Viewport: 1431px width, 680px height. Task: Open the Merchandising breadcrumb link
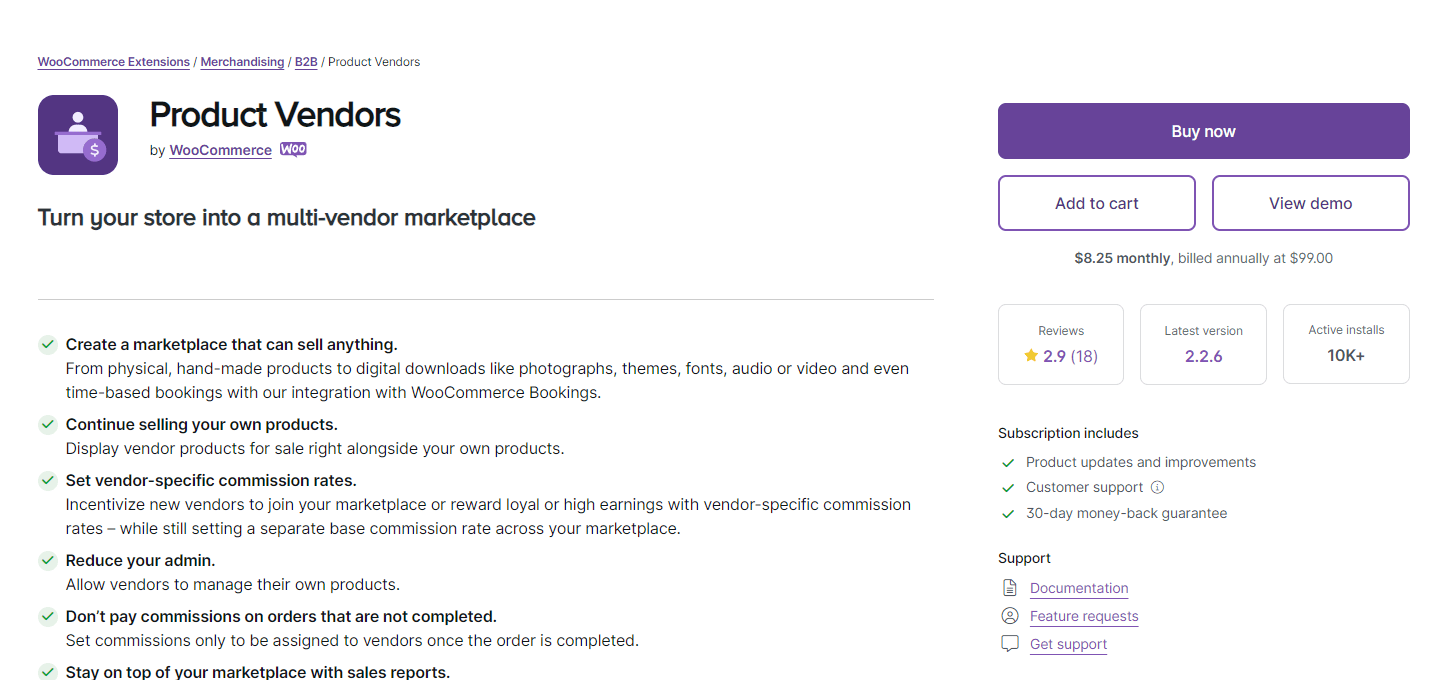coord(242,62)
